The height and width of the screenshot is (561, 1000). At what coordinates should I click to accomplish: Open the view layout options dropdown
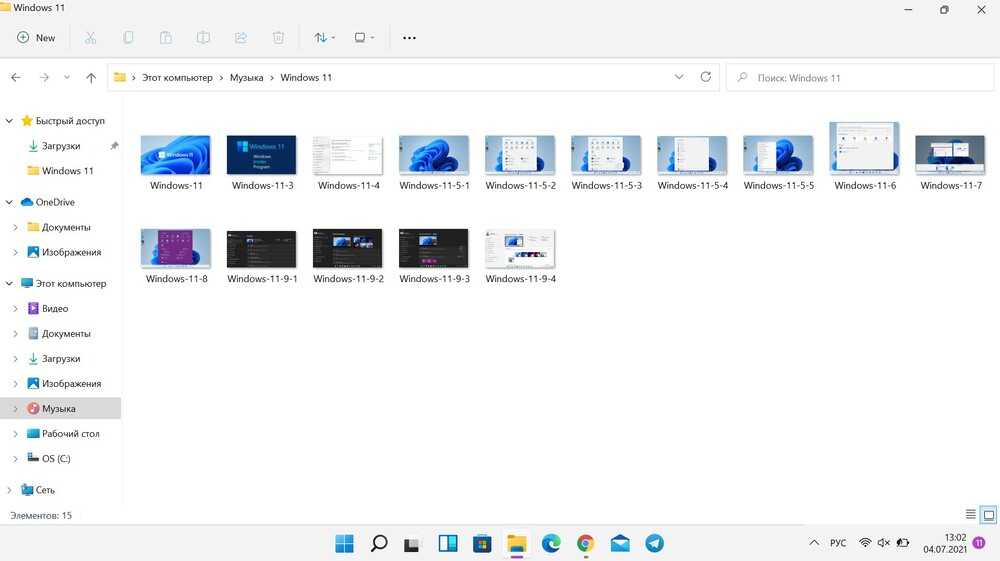click(365, 38)
